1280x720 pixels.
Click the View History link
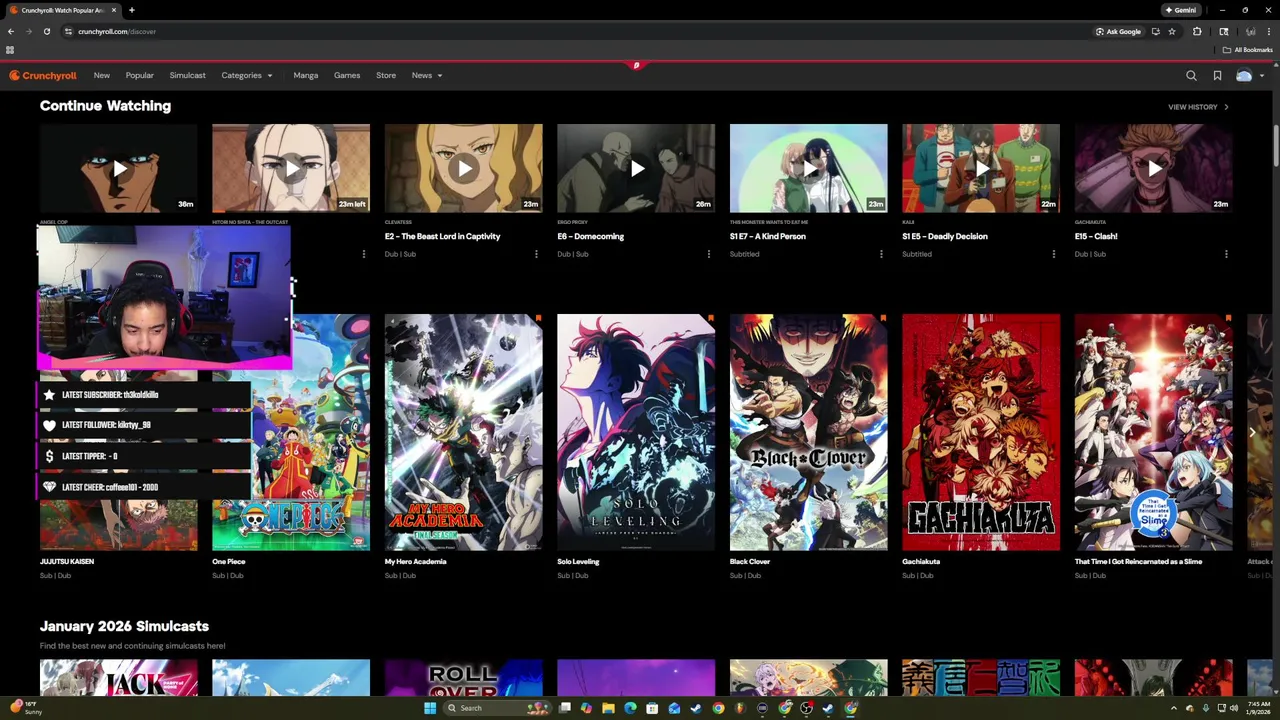tap(1198, 107)
